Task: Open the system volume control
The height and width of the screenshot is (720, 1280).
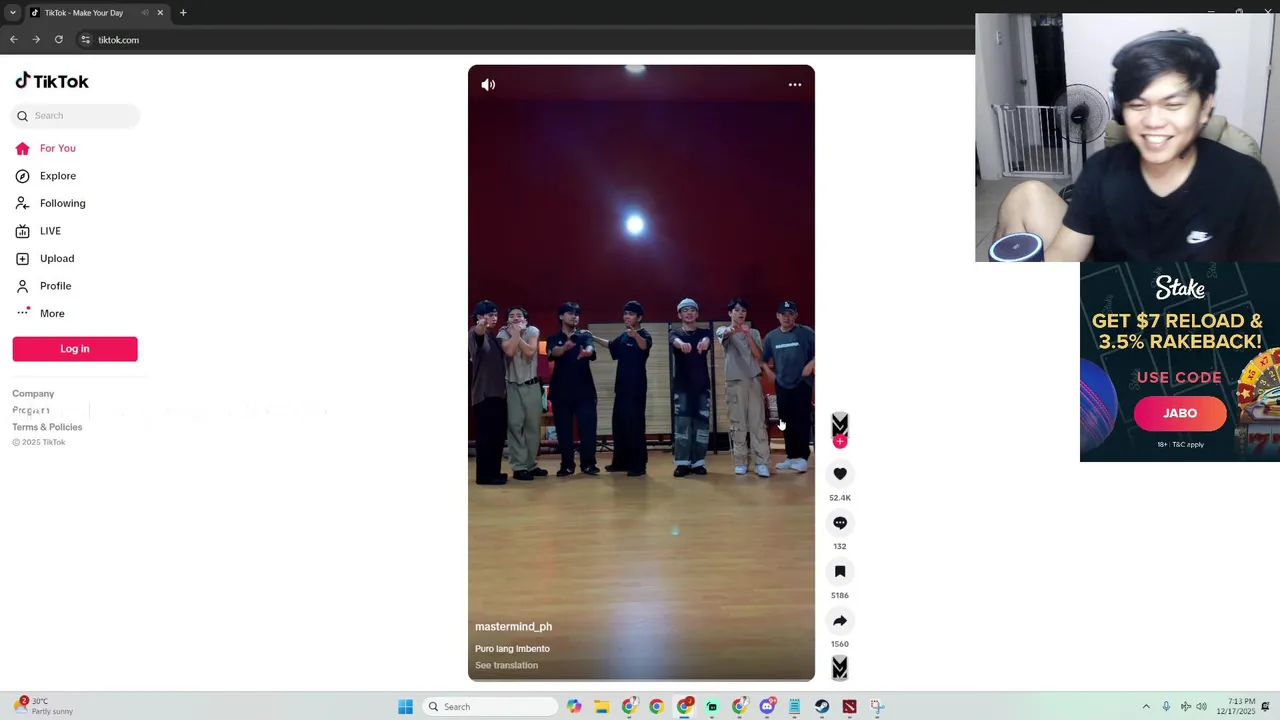Action: (1201, 707)
